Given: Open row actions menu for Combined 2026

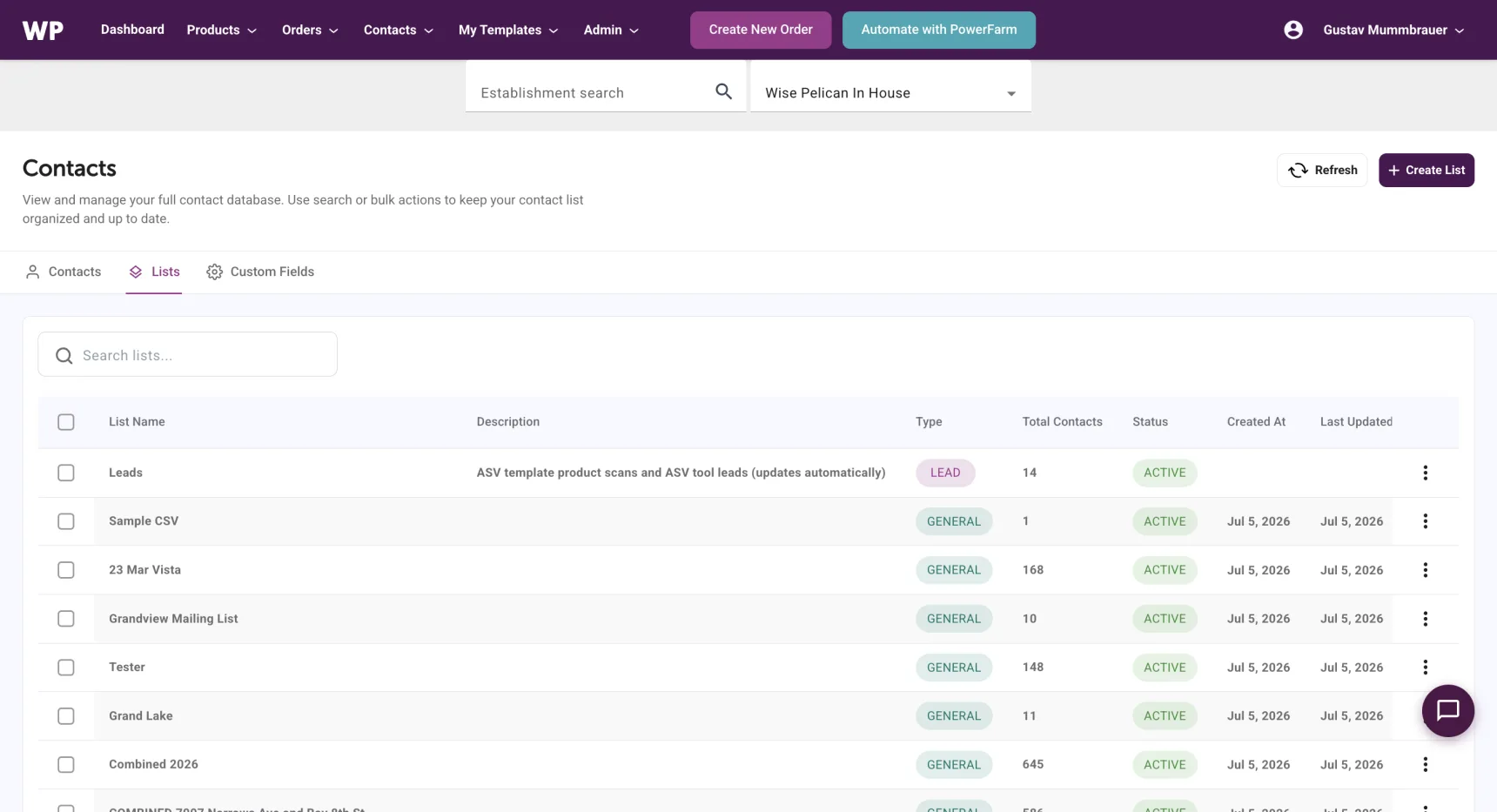Looking at the screenshot, I should click(x=1425, y=764).
